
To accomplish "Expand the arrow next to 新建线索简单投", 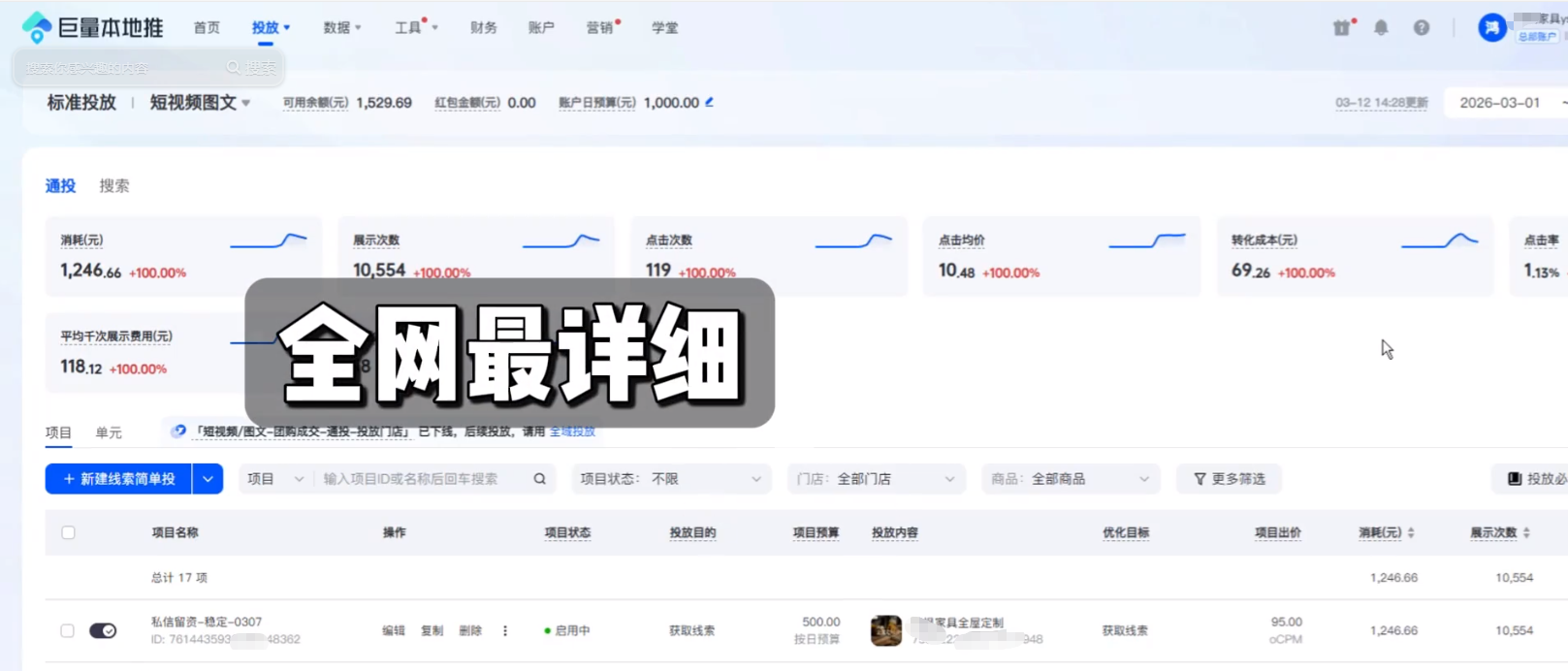I will click(208, 479).
